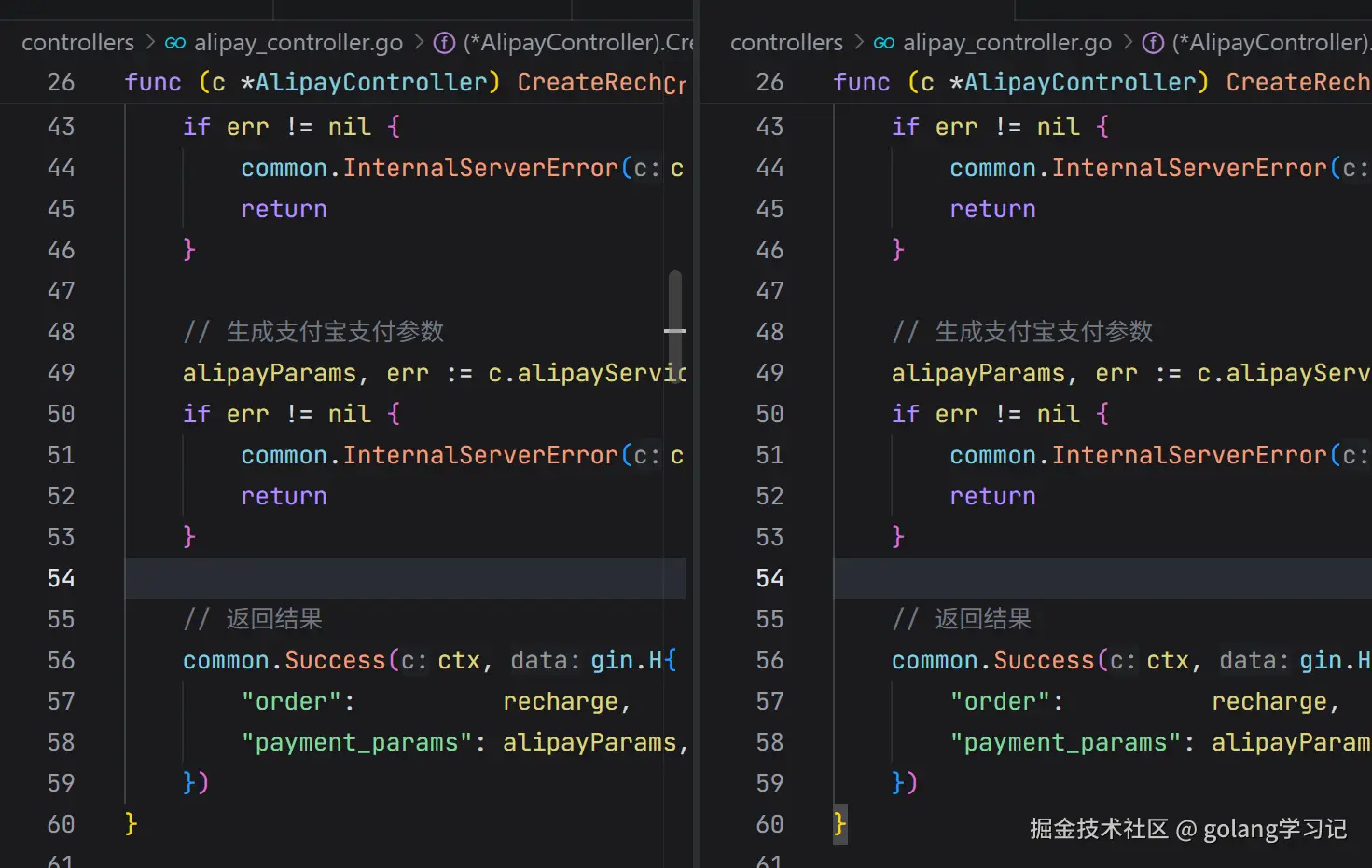The height and width of the screenshot is (868, 1372).
Task: Click return keyword on line 45, left pane
Action: pyautogui.click(x=284, y=209)
